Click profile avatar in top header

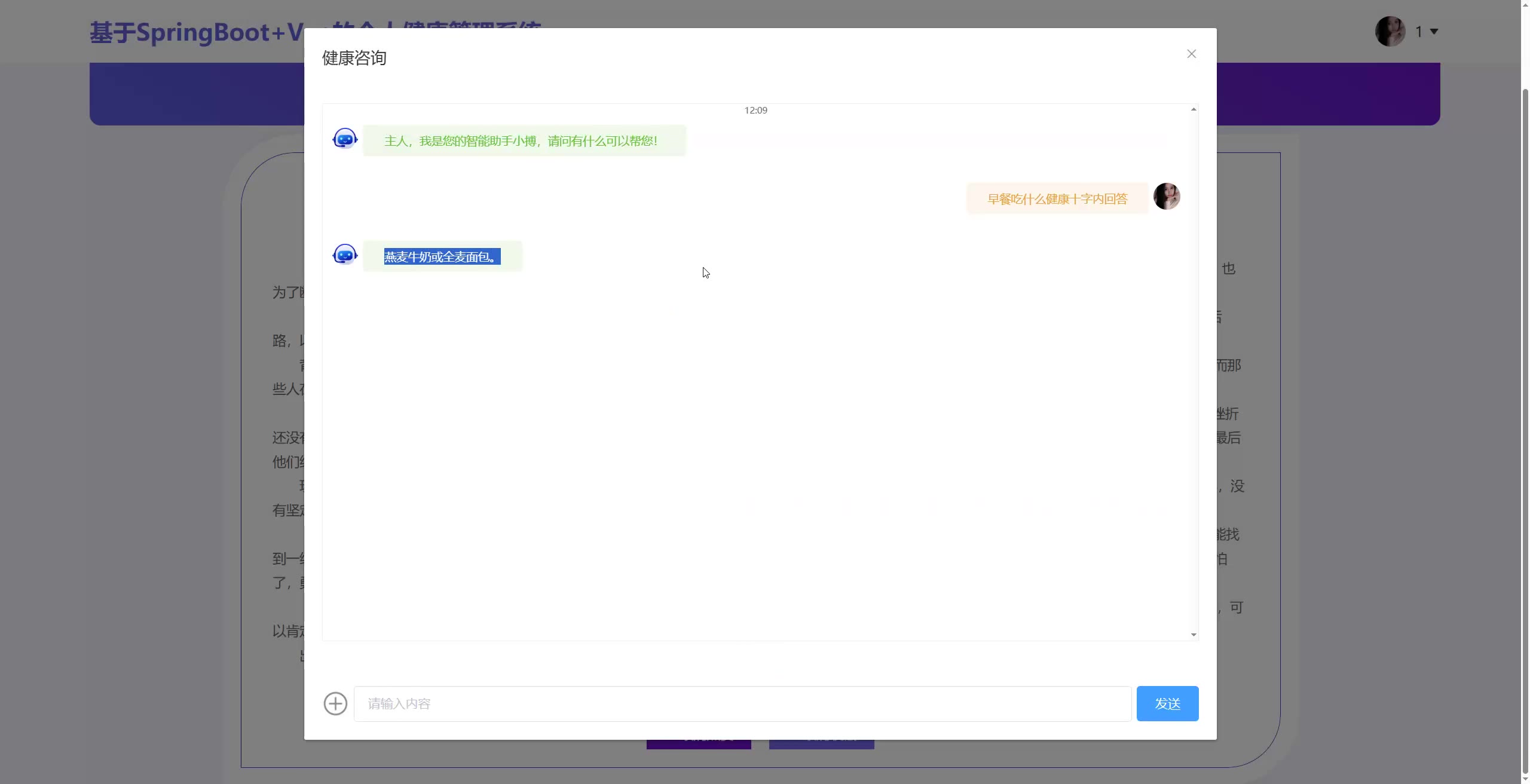point(1390,31)
